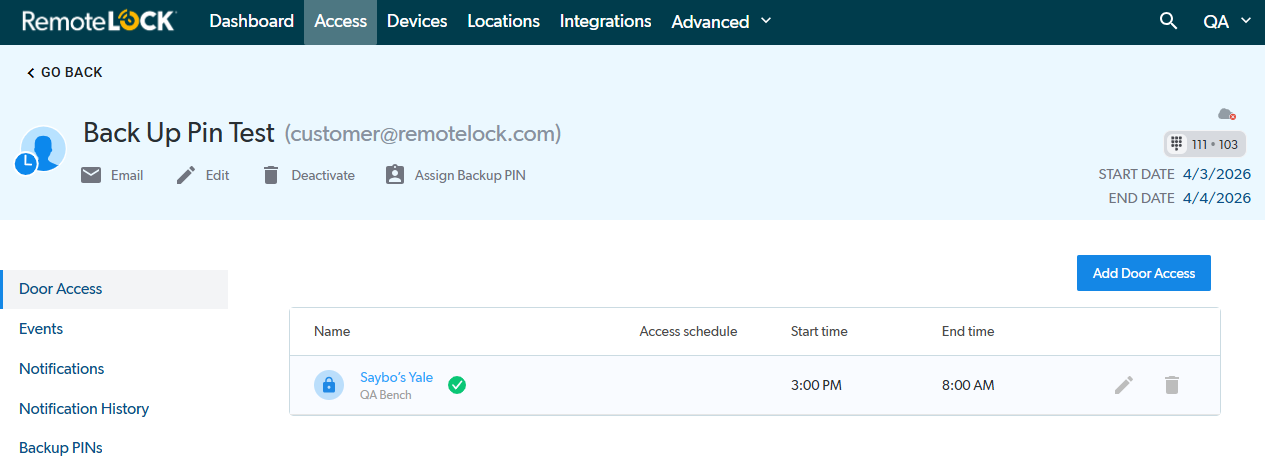Click the 3:00 PM start time cell
Screen dimensions: 1265x469
tap(816, 385)
